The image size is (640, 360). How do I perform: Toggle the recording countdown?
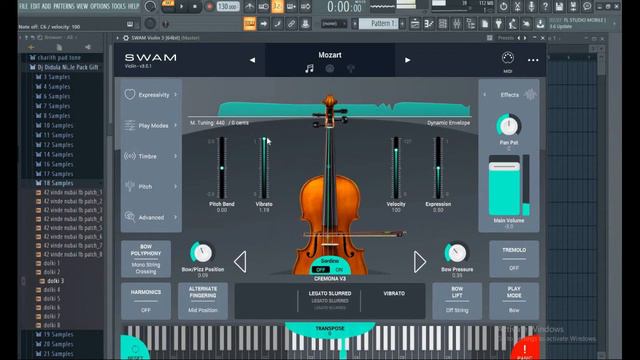[278, 6]
